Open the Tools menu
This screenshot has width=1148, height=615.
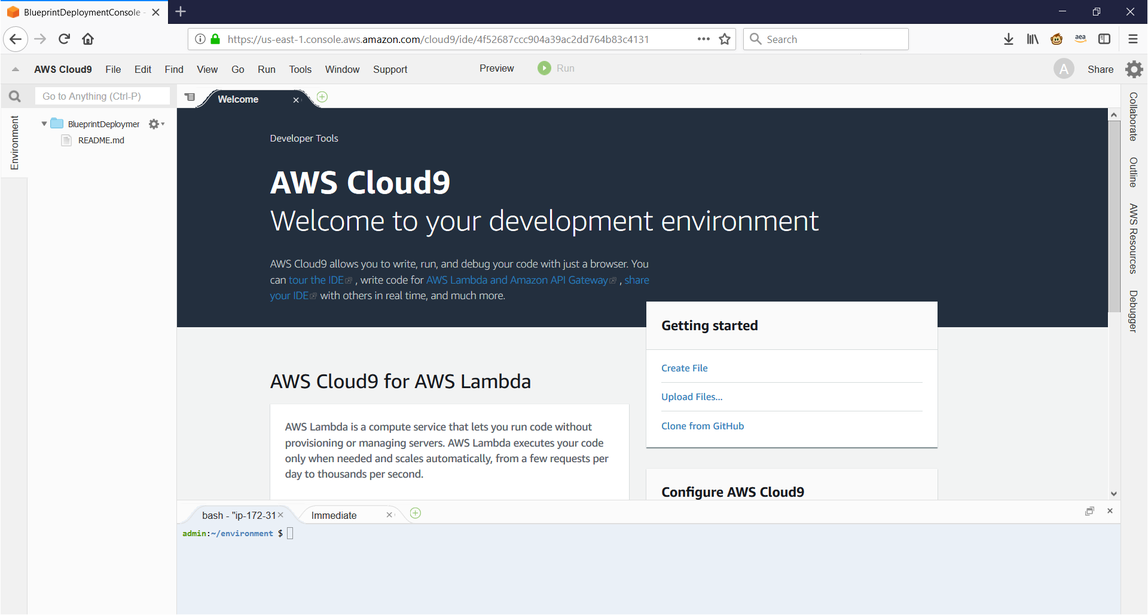[x=300, y=70]
